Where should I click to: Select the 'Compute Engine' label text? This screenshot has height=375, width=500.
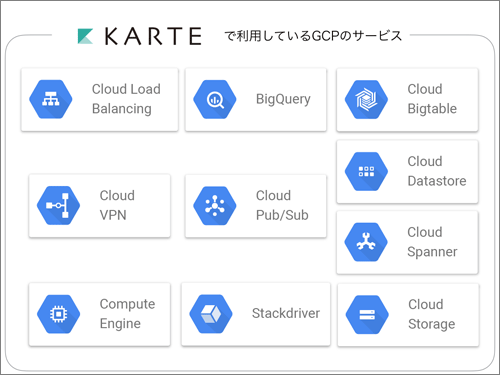tap(127, 314)
